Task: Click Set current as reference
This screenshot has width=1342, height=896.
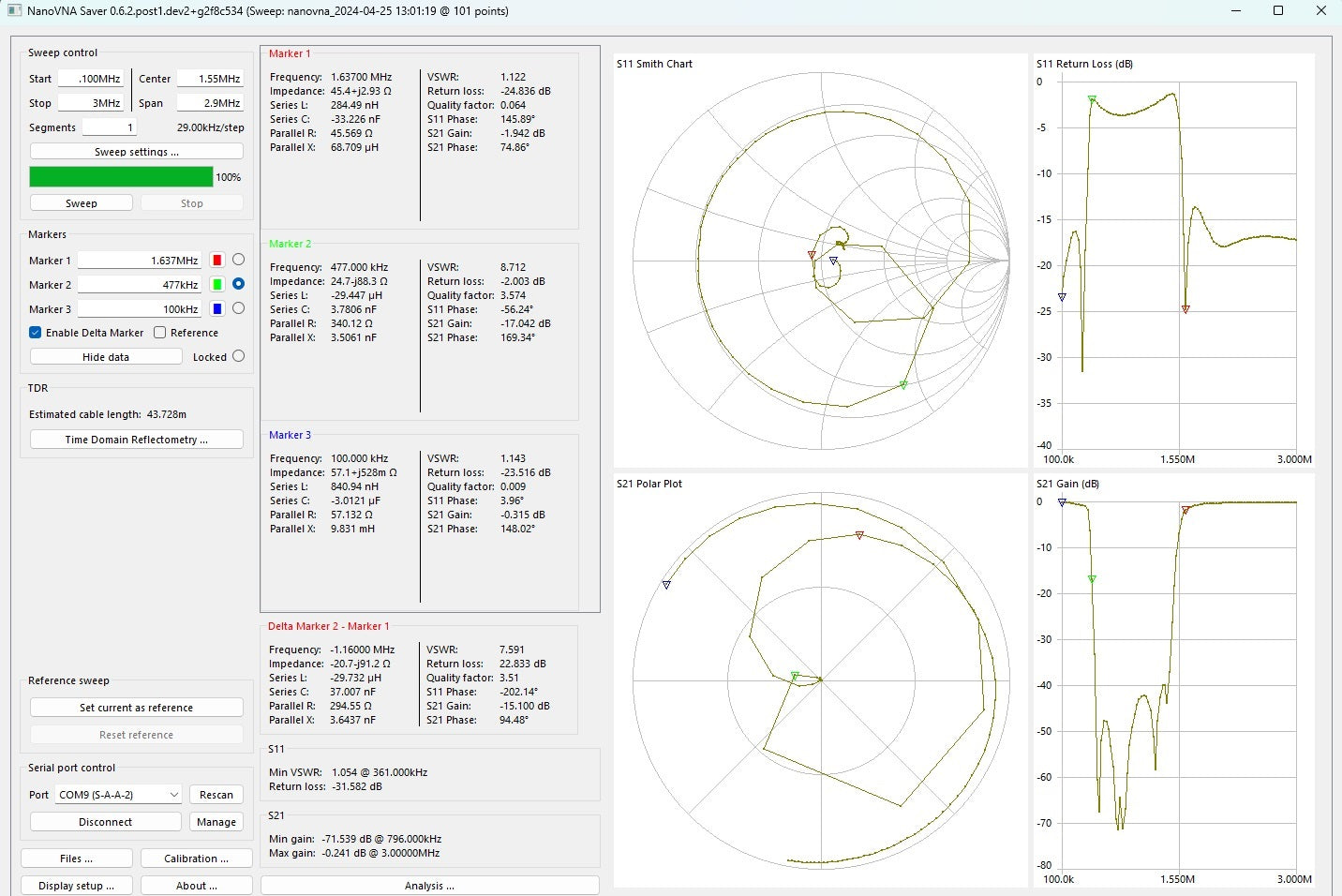Action: (136, 708)
